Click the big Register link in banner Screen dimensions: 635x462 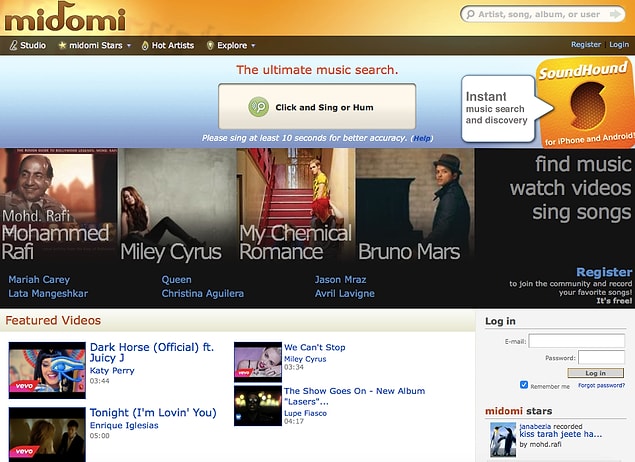click(604, 272)
